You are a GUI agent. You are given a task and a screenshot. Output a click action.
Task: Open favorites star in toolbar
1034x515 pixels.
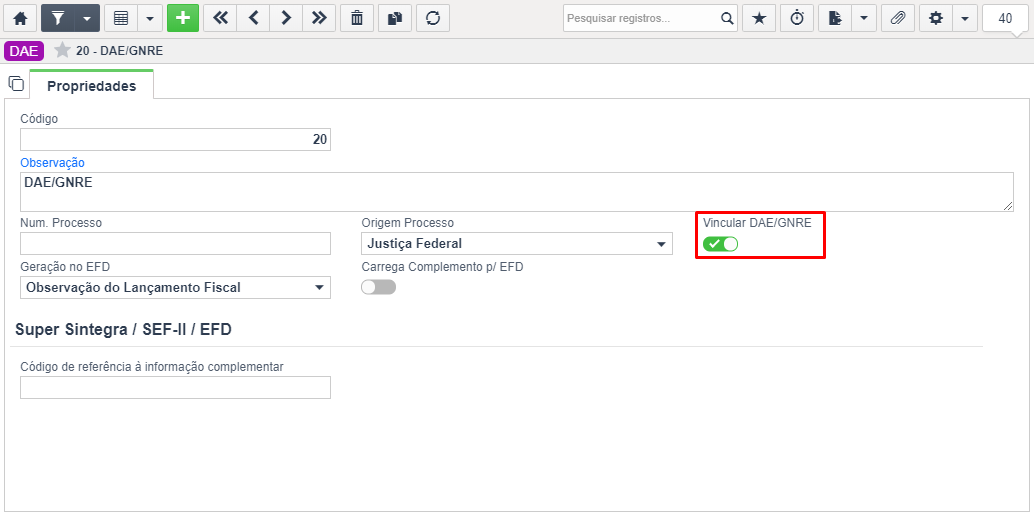[759, 18]
